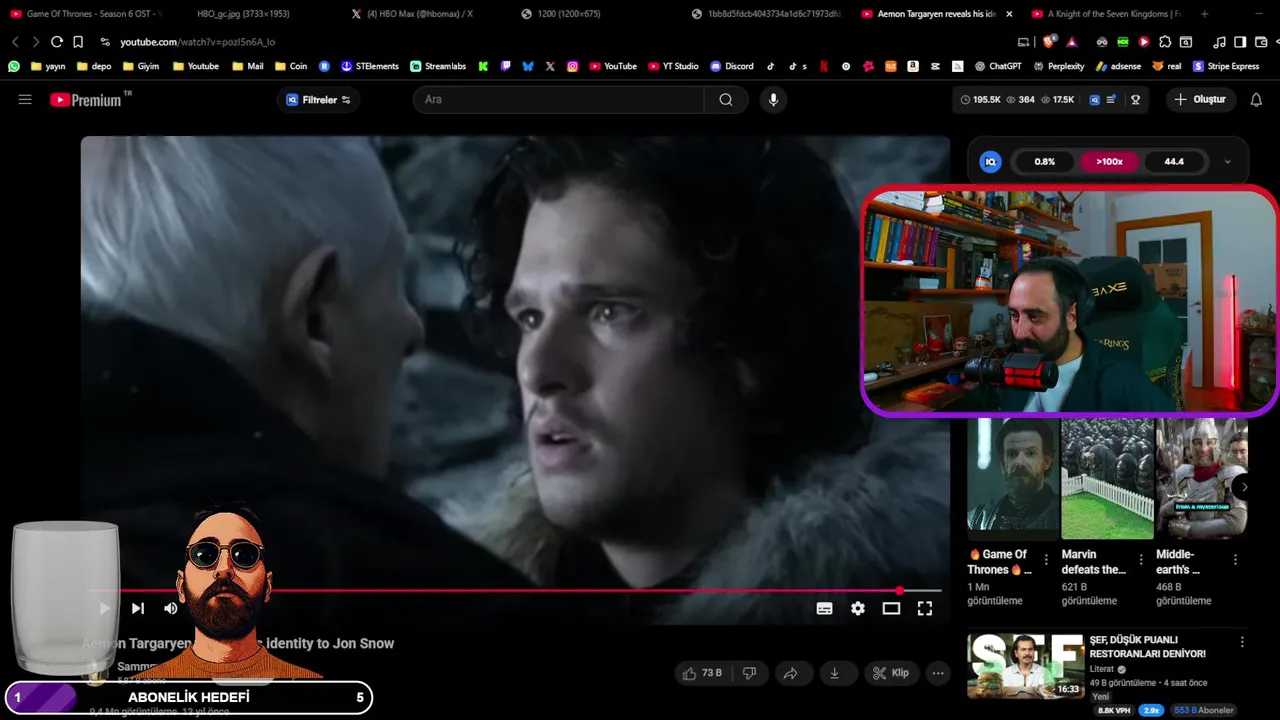This screenshot has width=1280, height=720.
Task: Mute the video with the speaker icon
Action: [x=171, y=608]
